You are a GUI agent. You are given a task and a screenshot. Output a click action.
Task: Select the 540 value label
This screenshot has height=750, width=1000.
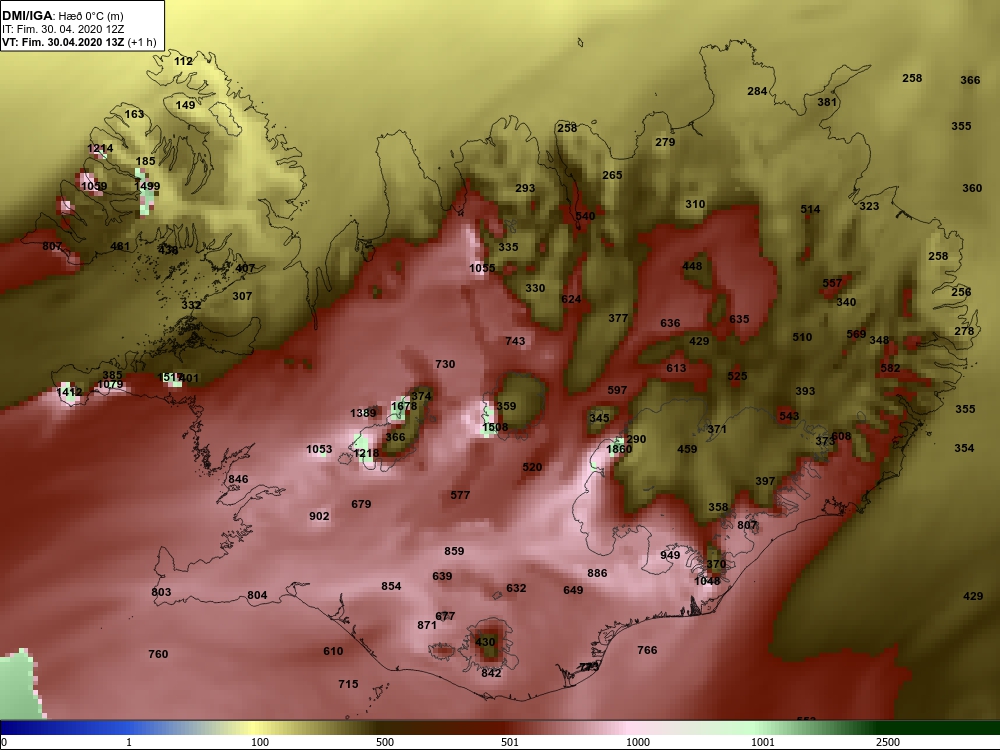[x=585, y=216]
